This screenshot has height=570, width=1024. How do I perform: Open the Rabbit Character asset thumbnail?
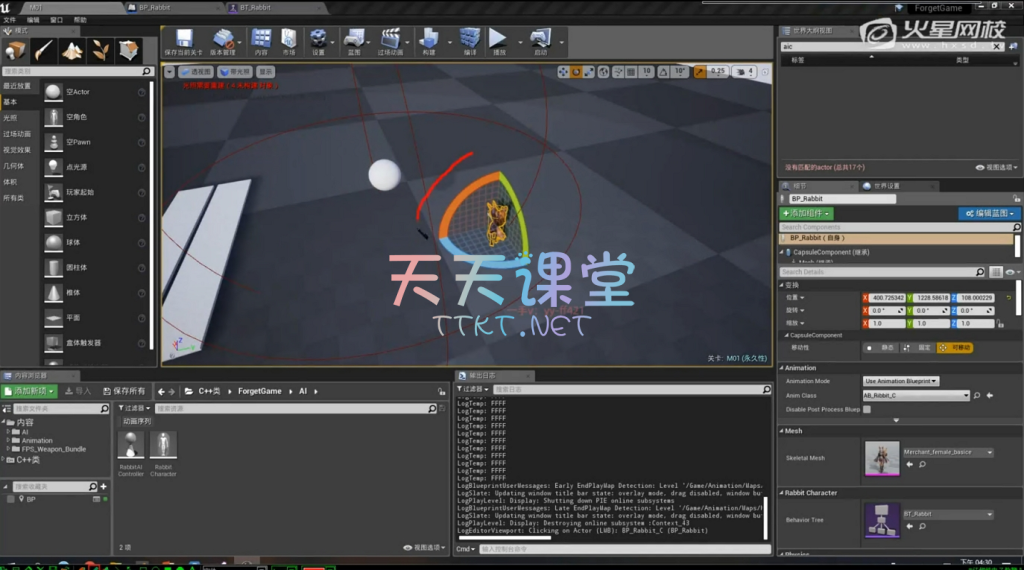(x=163, y=446)
